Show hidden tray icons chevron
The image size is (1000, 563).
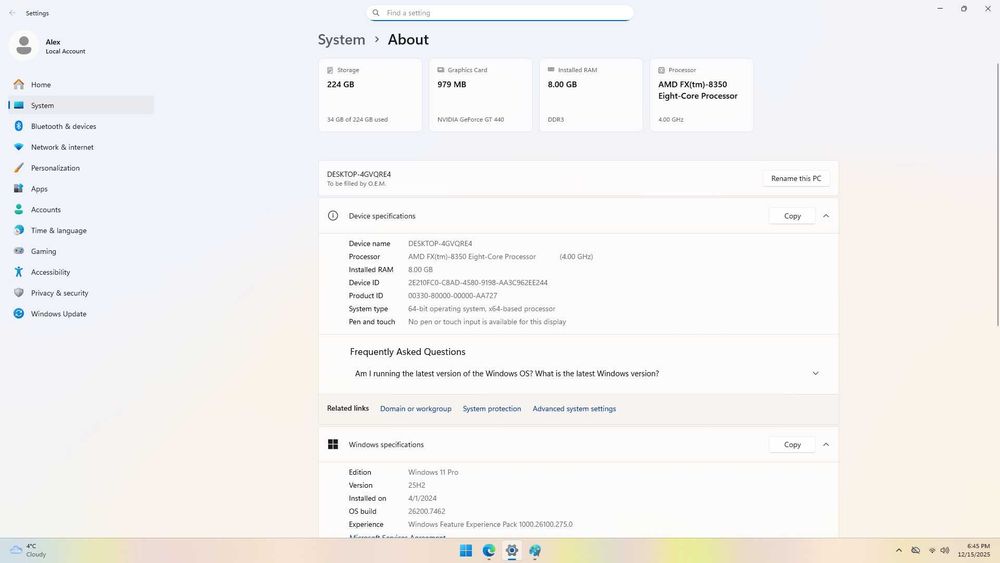point(899,550)
